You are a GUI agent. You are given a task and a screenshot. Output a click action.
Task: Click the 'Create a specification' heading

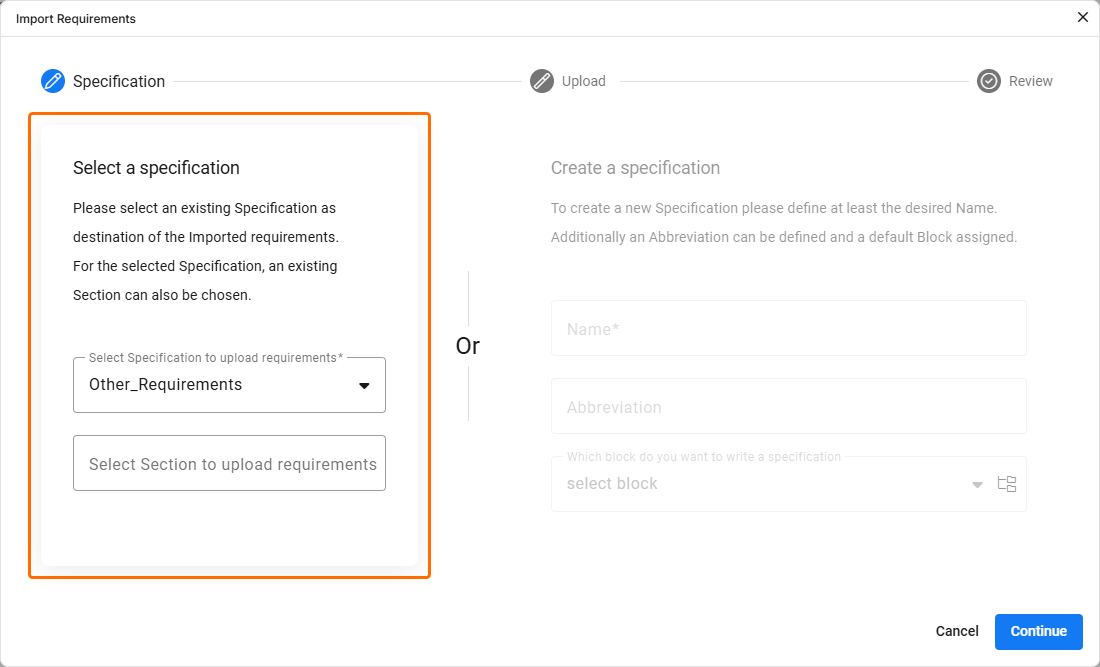tap(635, 168)
